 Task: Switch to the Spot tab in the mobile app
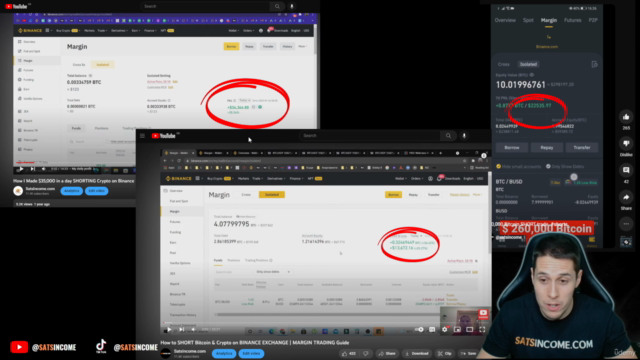(x=528, y=20)
